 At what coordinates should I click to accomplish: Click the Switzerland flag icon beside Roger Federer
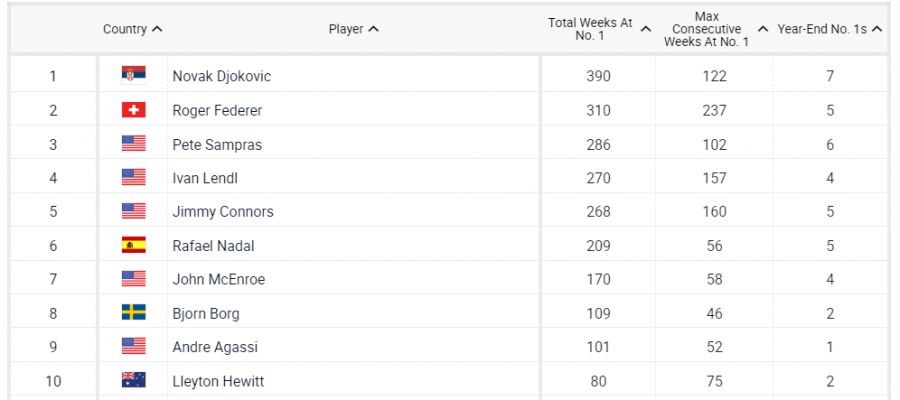[133, 110]
